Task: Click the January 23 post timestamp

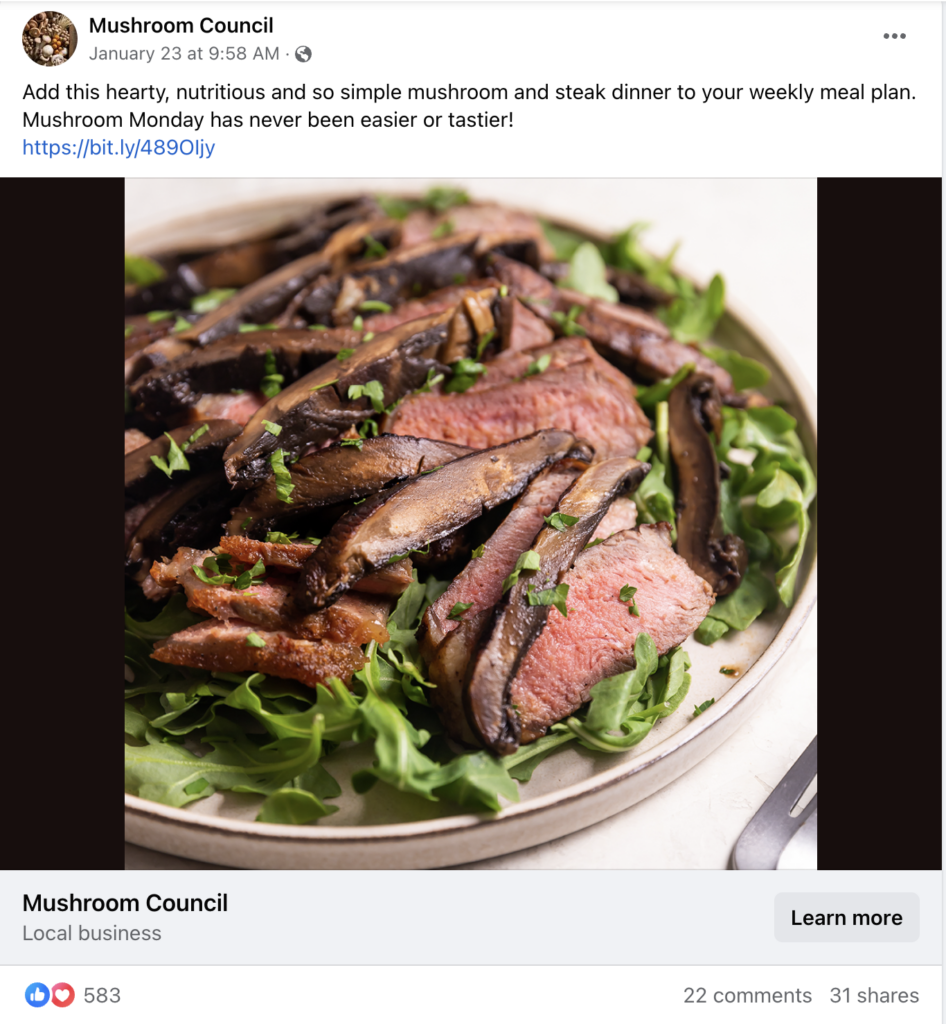Action: coord(185,54)
